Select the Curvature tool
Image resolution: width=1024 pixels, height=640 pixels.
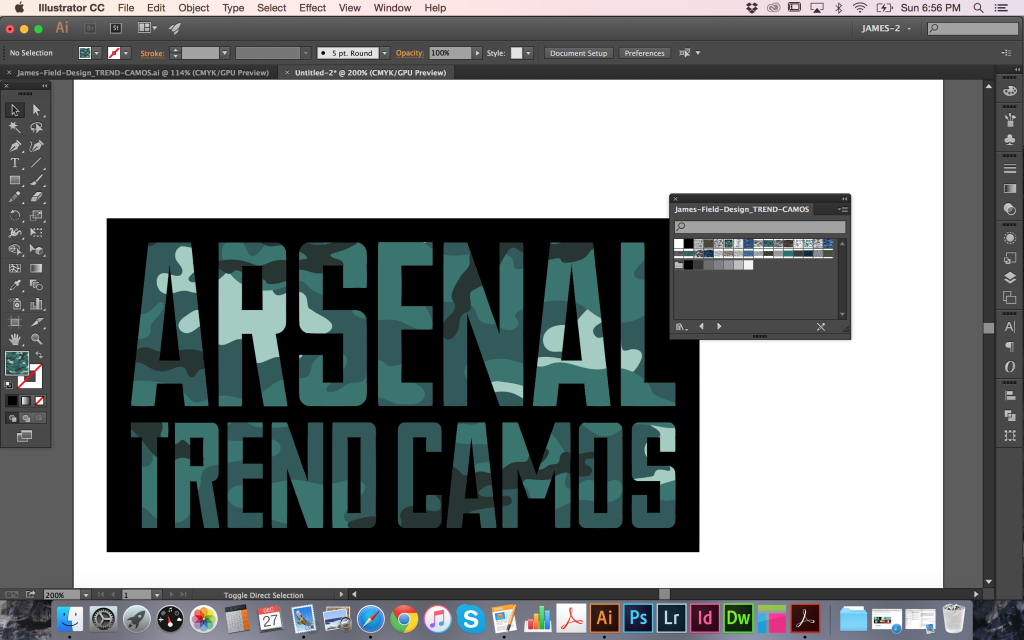click(37, 145)
